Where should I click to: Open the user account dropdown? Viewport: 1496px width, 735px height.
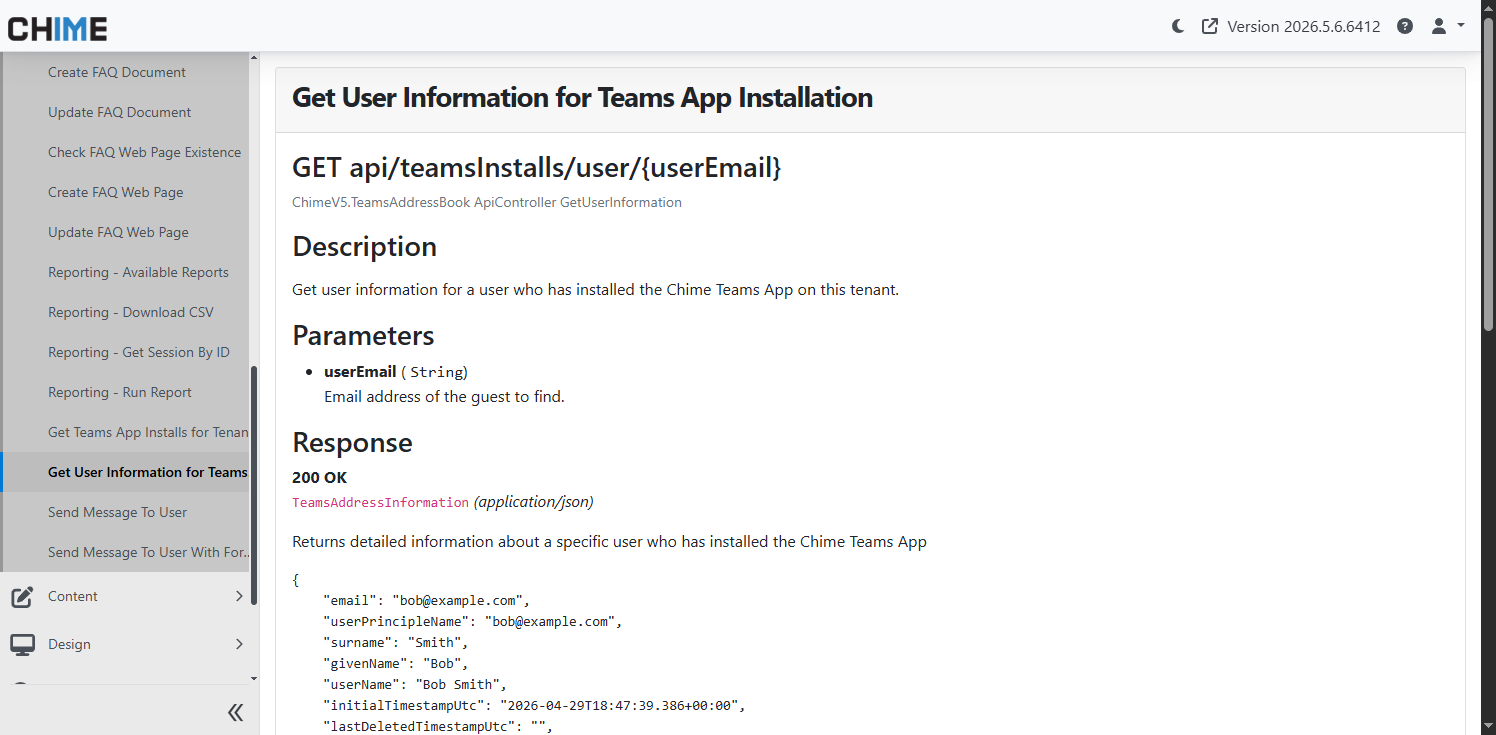[1448, 26]
